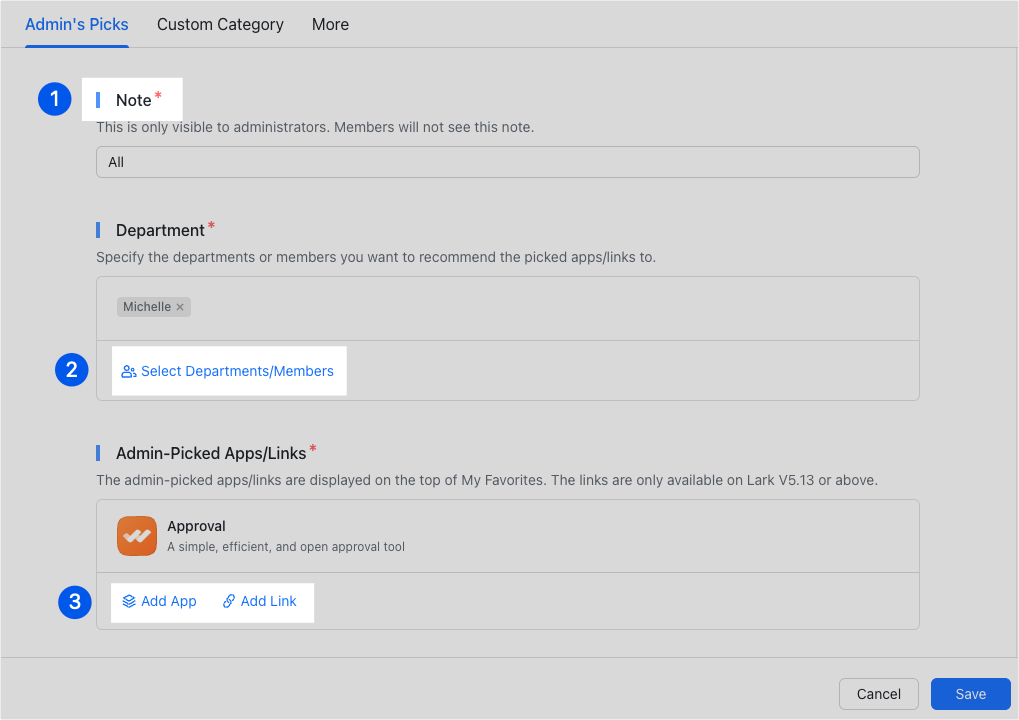This screenshot has width=1019, height=720.
Task: Click the Admin-Picked Apps/Links section heading
Action: click(211, 453)
